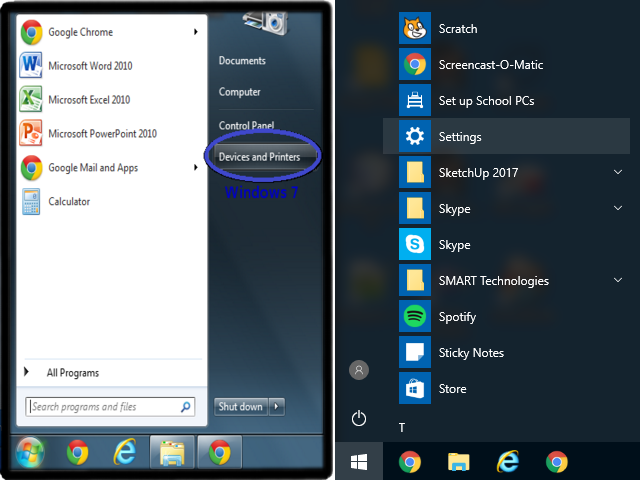Expand the SketchUp 2017 folder
This screenshot has width=640, height=480.
pyautogui.click(x=618, y=173)
